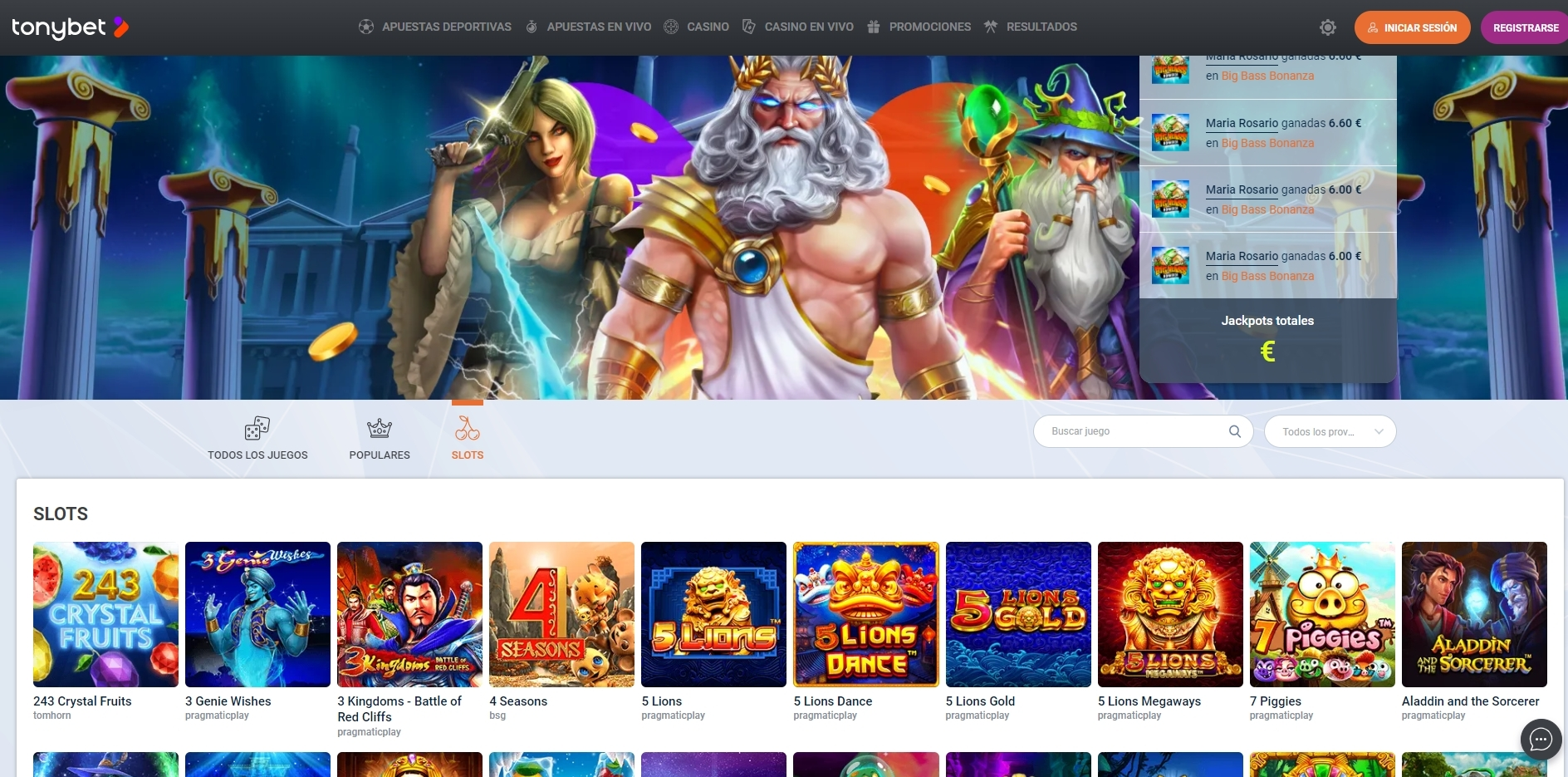Screen dimensions: 1568x777
Task: Go to Apuestas en Vivo
Action: [x=599, y=27]
